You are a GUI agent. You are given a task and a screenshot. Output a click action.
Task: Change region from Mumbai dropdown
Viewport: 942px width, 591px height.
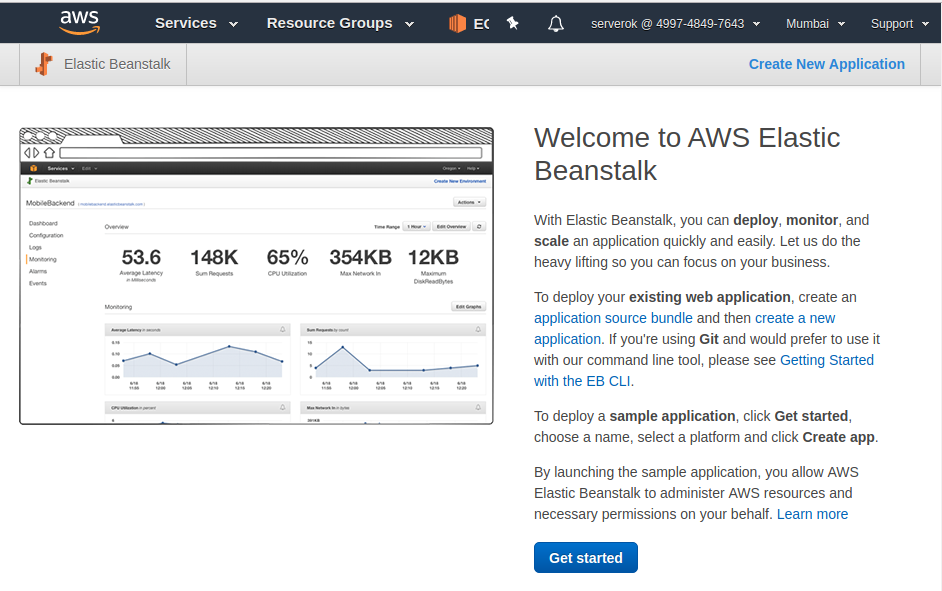815,23
